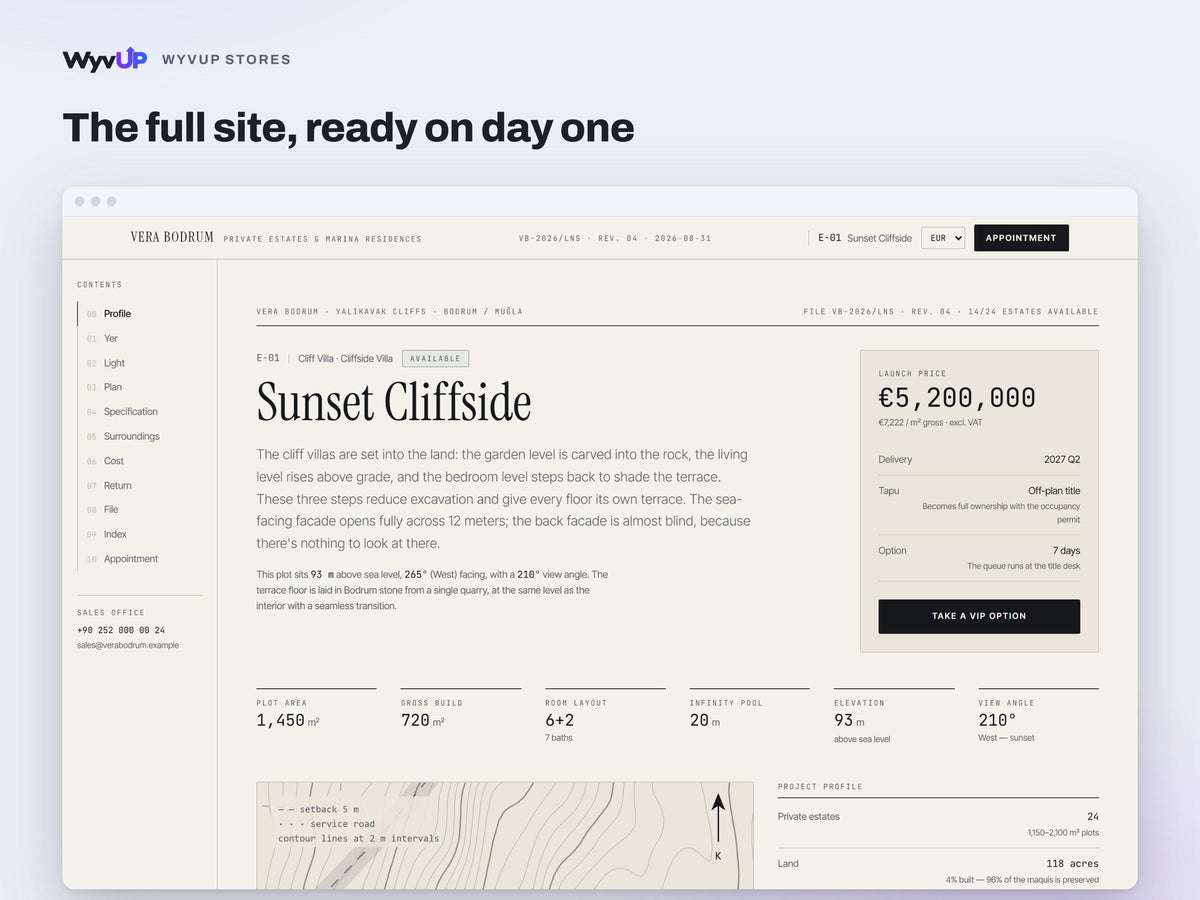
Task: Click the infinity pool value 20 m
Action: (704, 720)
